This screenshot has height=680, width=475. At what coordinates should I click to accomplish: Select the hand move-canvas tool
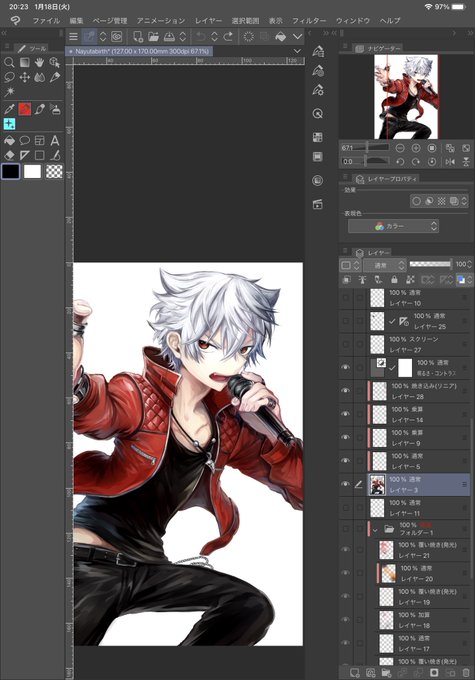(39, 63)
